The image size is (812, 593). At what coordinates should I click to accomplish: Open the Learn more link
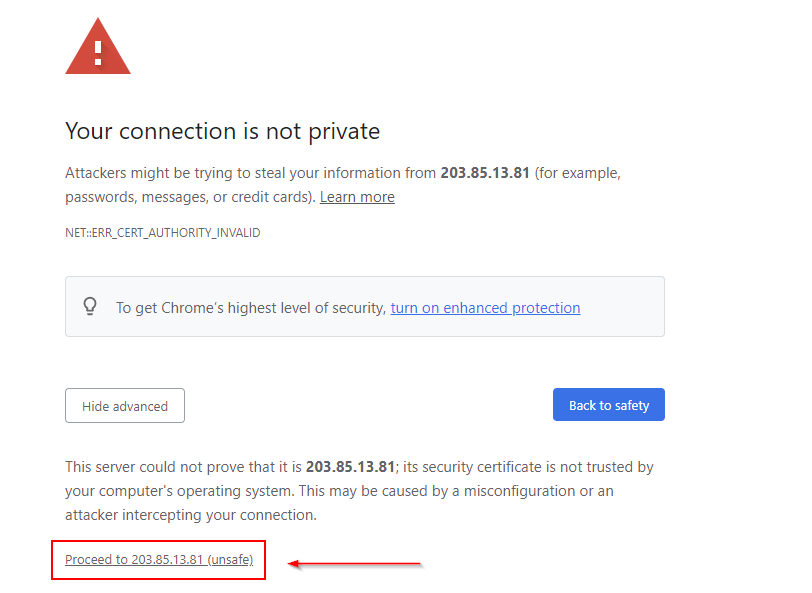[357, 197]
